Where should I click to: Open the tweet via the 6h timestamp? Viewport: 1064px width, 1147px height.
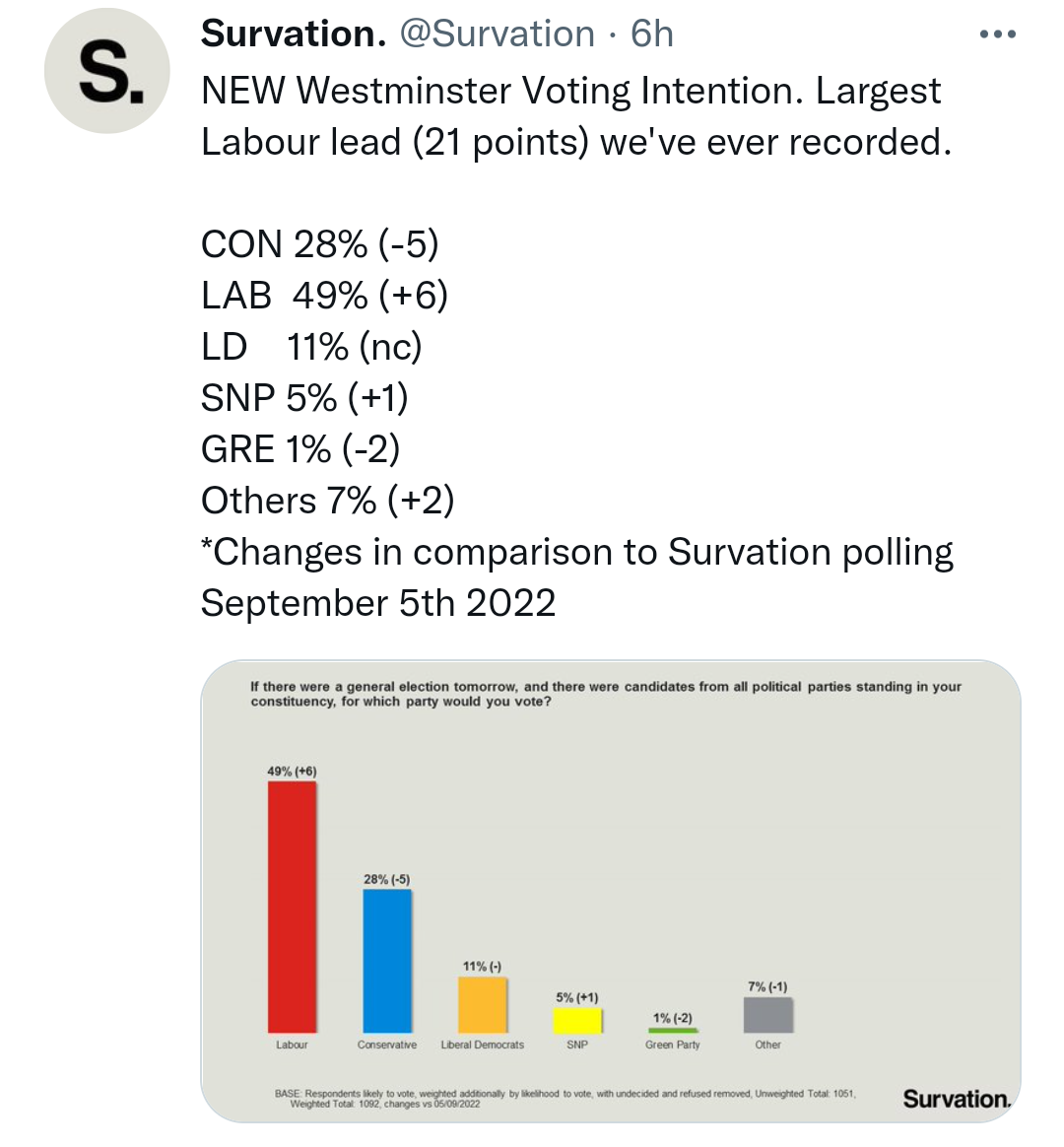point(652,34)
